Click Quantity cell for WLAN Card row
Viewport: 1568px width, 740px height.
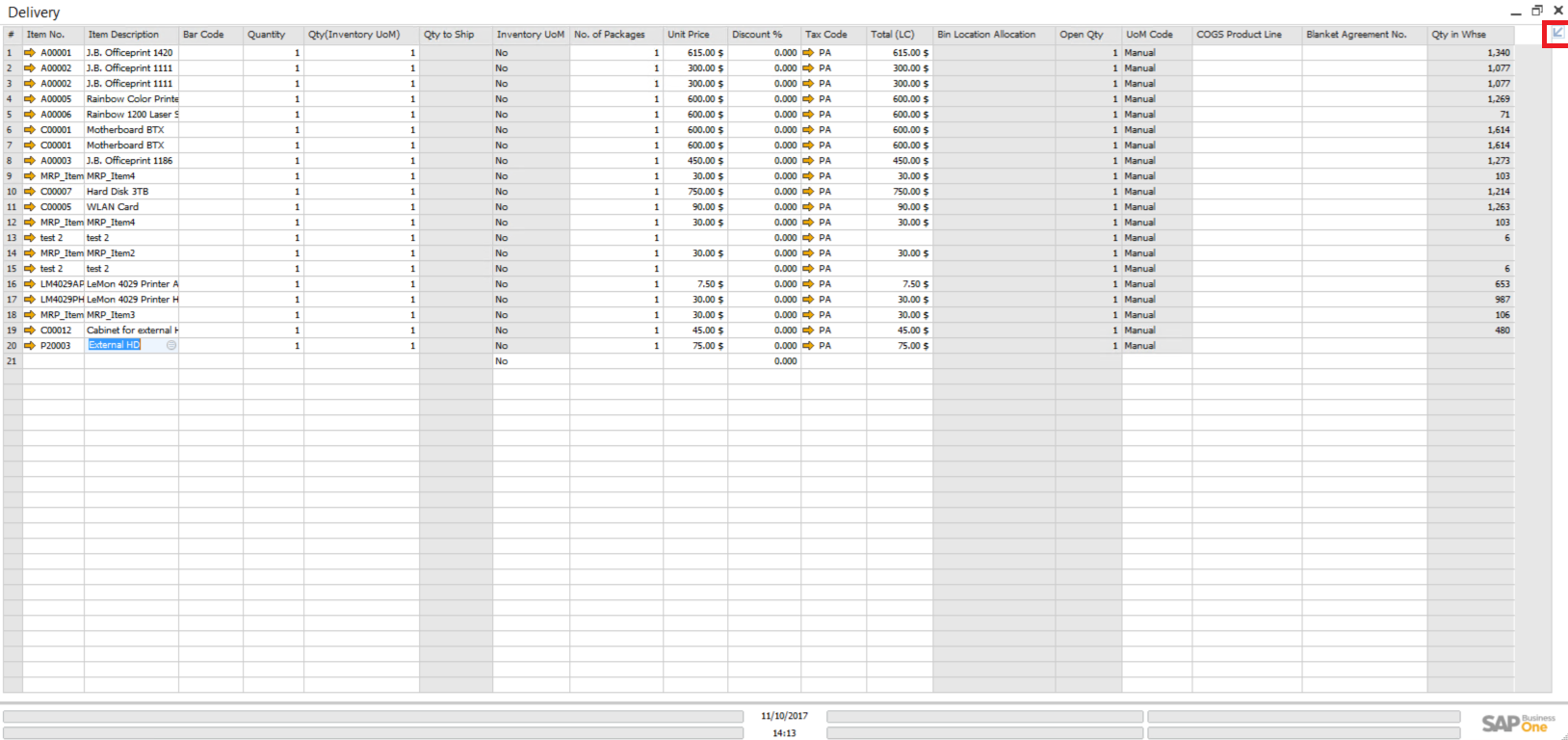click(x=273, y=207)
